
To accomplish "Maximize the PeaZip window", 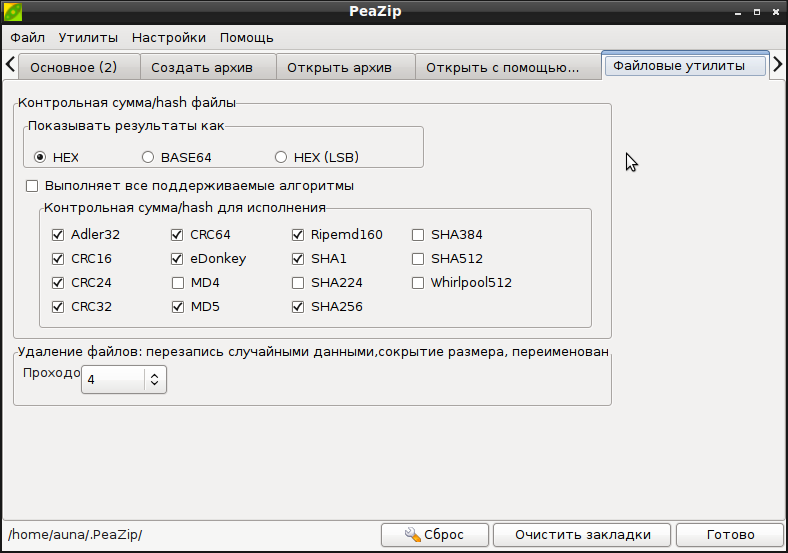I will (757, 12).
